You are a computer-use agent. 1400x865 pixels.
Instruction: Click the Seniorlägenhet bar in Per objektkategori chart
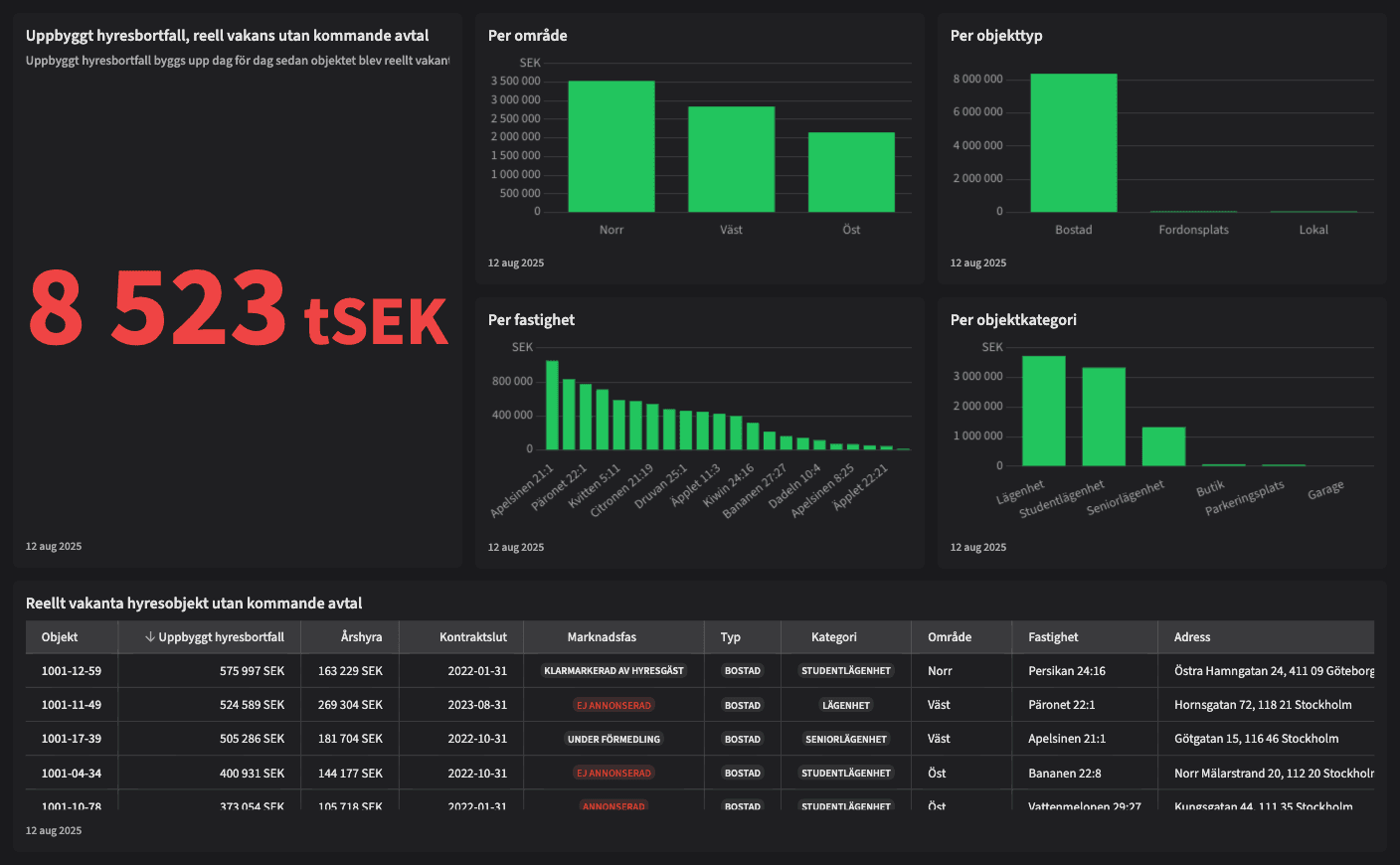1163,446
